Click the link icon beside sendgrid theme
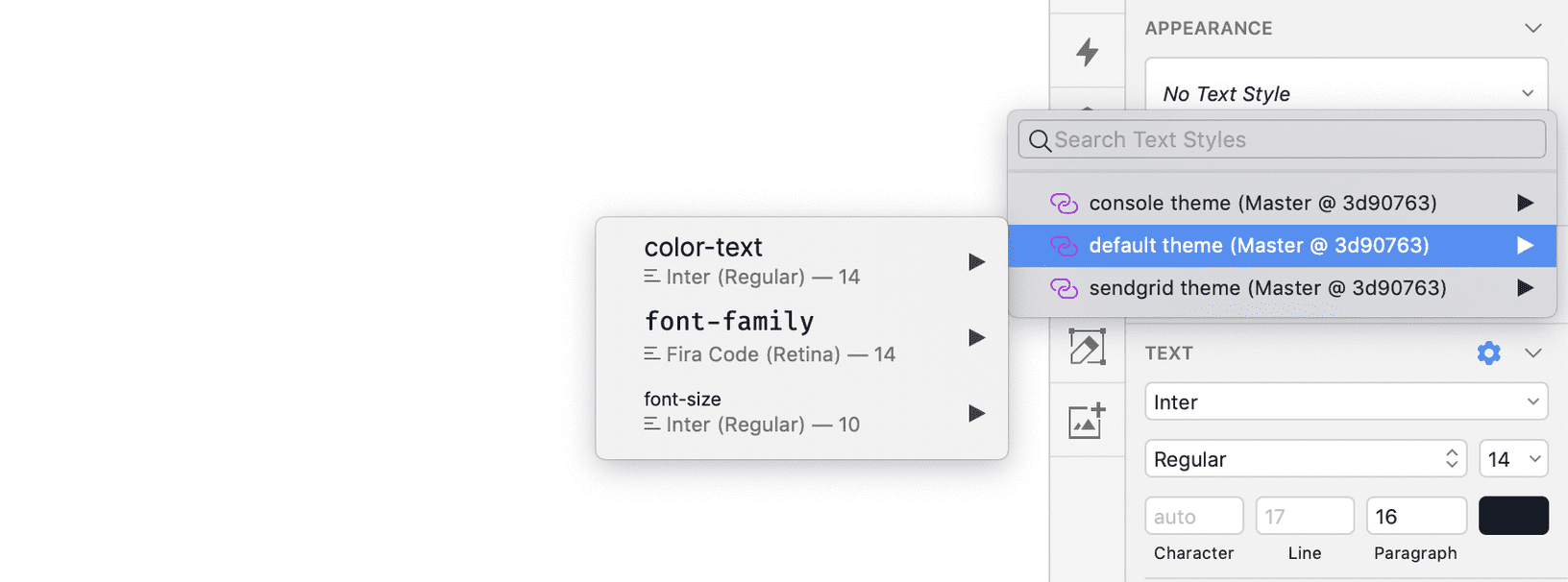The height and width of the screenshot is (582, 1568). point(1065,288)
